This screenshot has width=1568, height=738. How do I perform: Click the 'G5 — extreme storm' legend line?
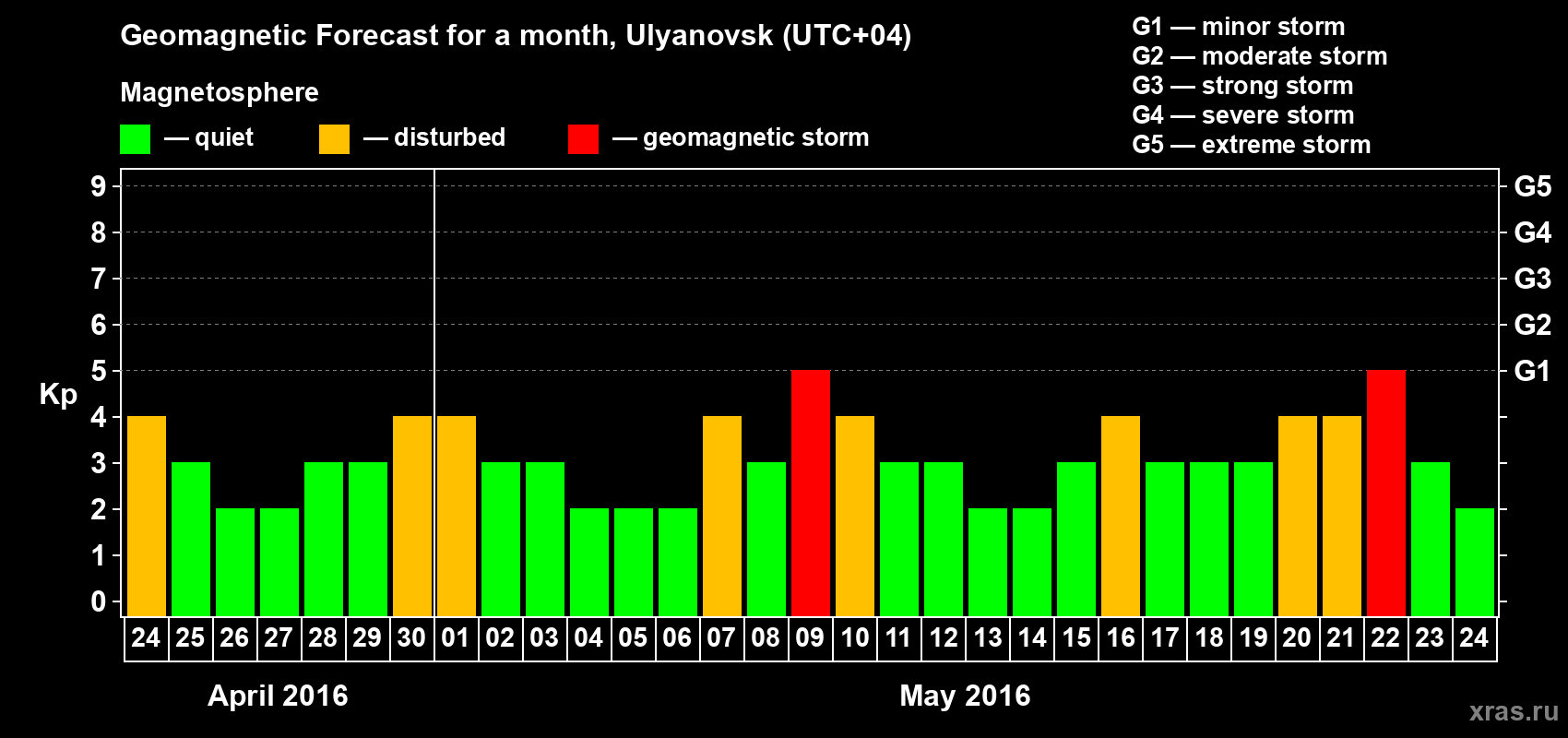point(1252,145)
